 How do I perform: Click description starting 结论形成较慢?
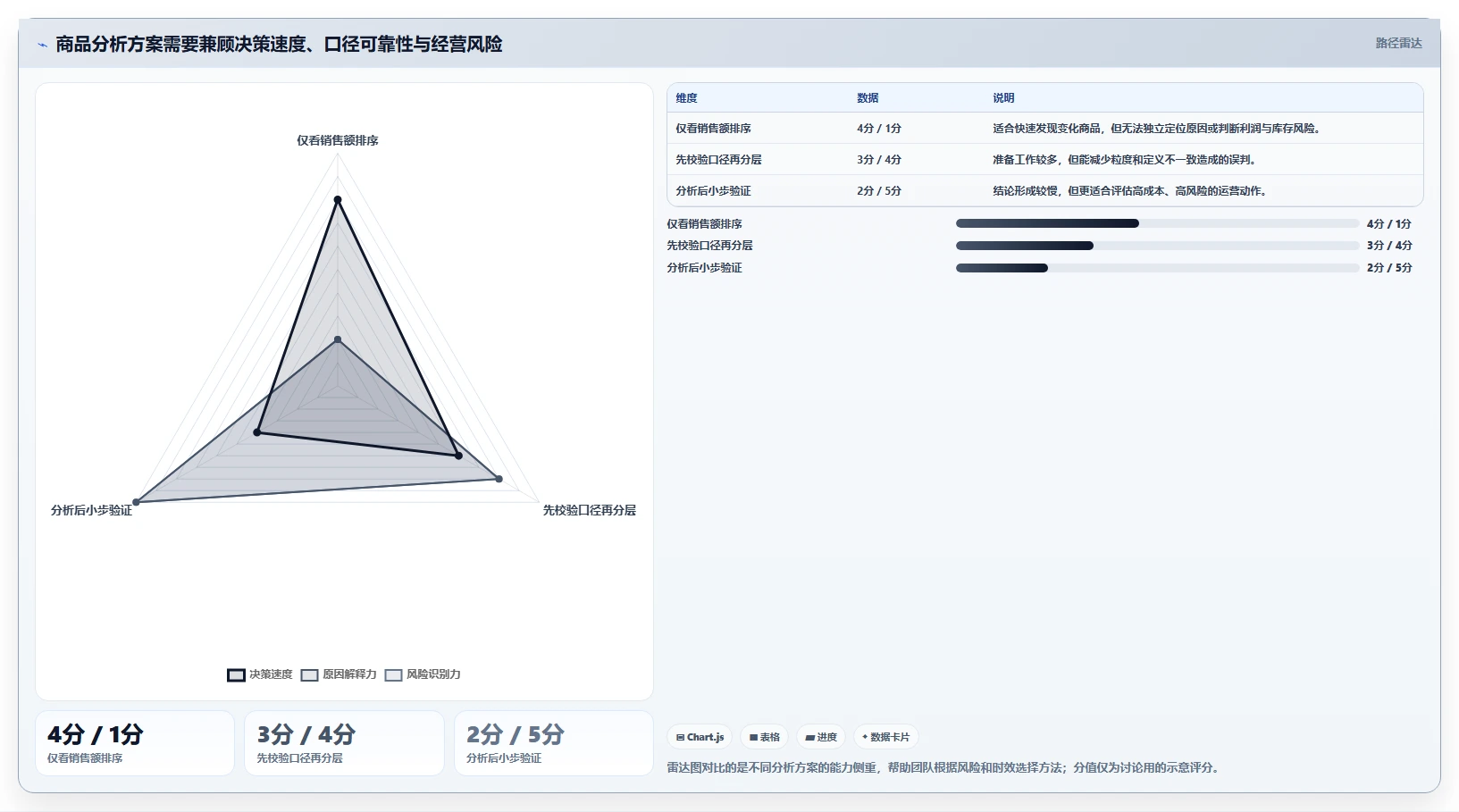coord(1130,191)
